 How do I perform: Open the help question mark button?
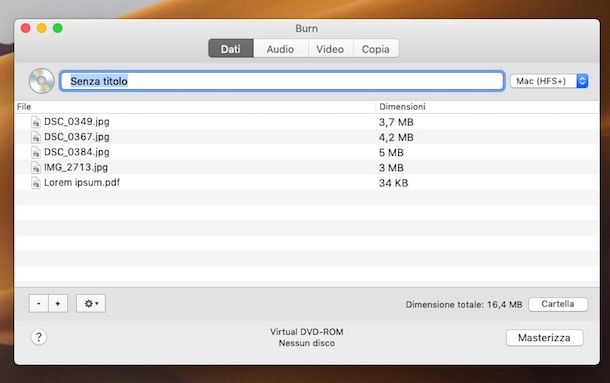click(39, 337)
